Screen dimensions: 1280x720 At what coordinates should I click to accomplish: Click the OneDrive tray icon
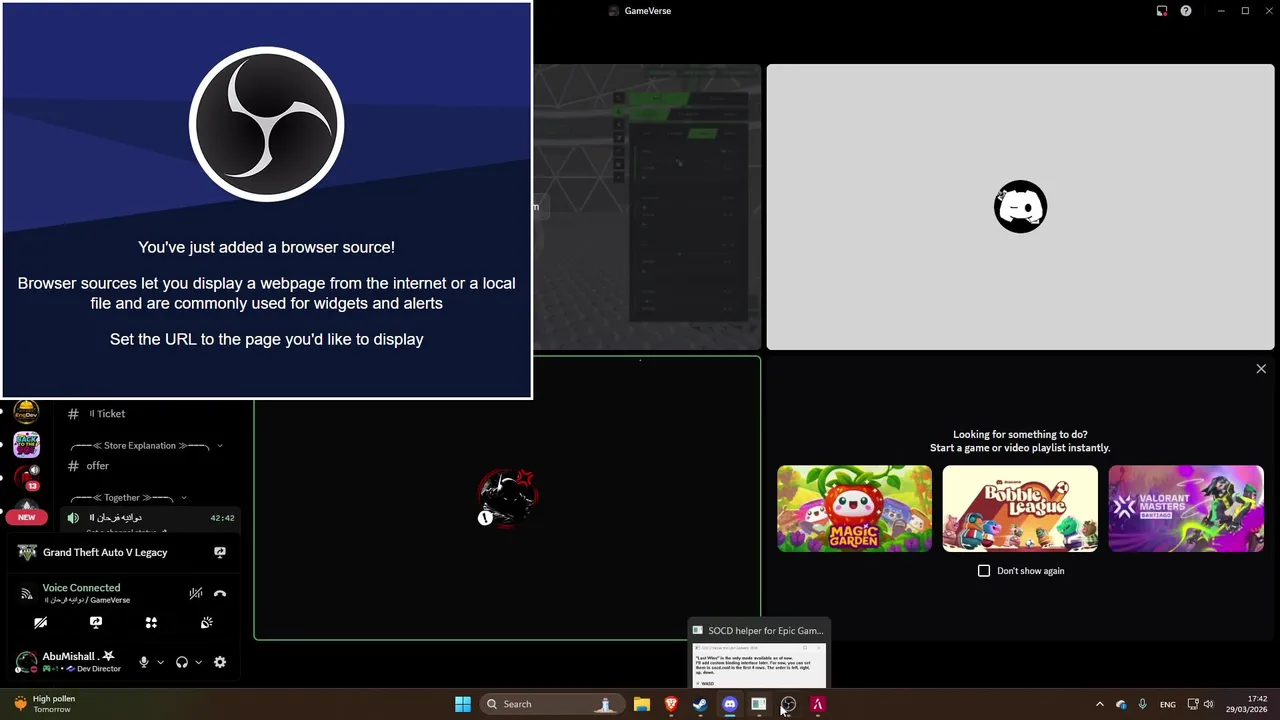(1121, 704)
